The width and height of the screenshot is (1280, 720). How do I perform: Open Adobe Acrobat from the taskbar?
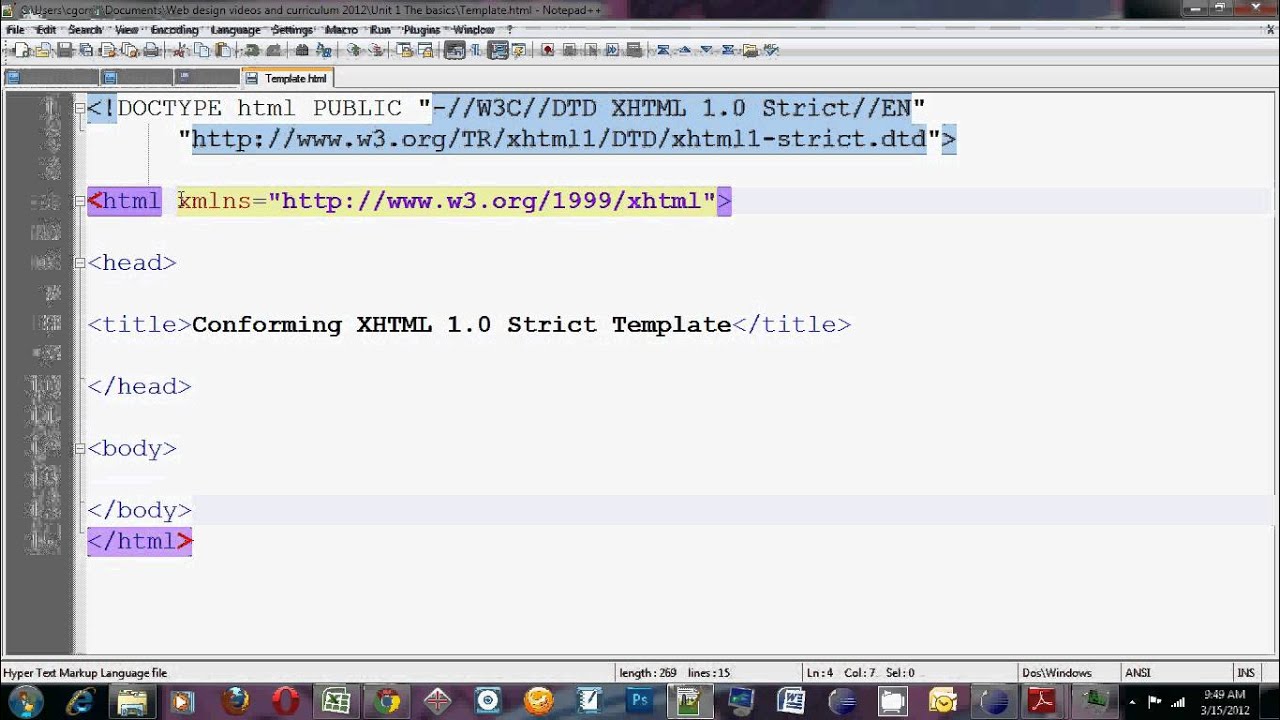[x=1043, y=701]
